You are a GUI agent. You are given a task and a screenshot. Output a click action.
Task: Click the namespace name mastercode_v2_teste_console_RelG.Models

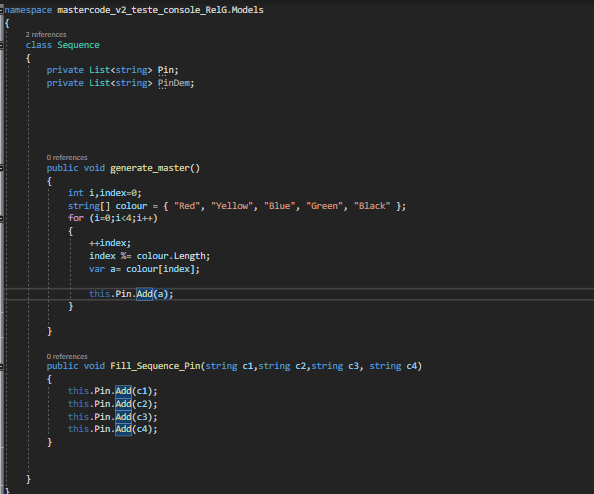point(160,10)
